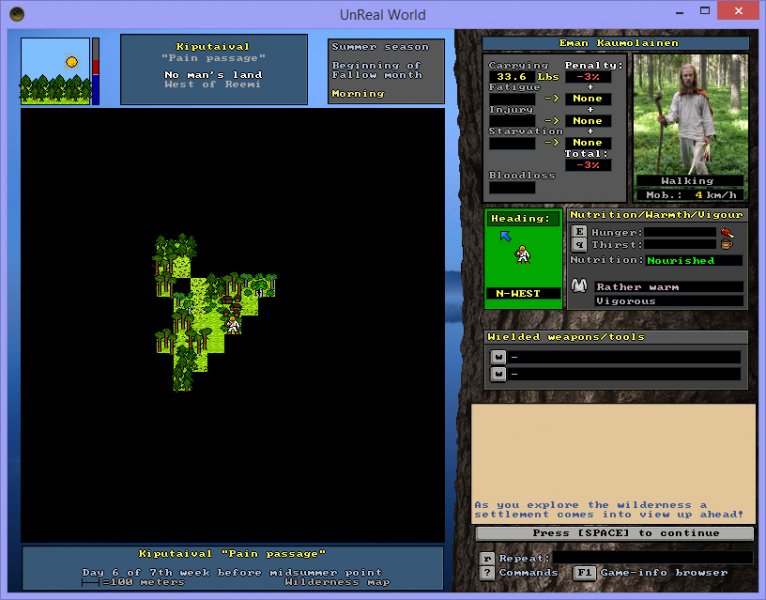This screenshot has width=766, height=600.
Task: Click the meat icon at Hunger bar
Action: pos(727,233)
